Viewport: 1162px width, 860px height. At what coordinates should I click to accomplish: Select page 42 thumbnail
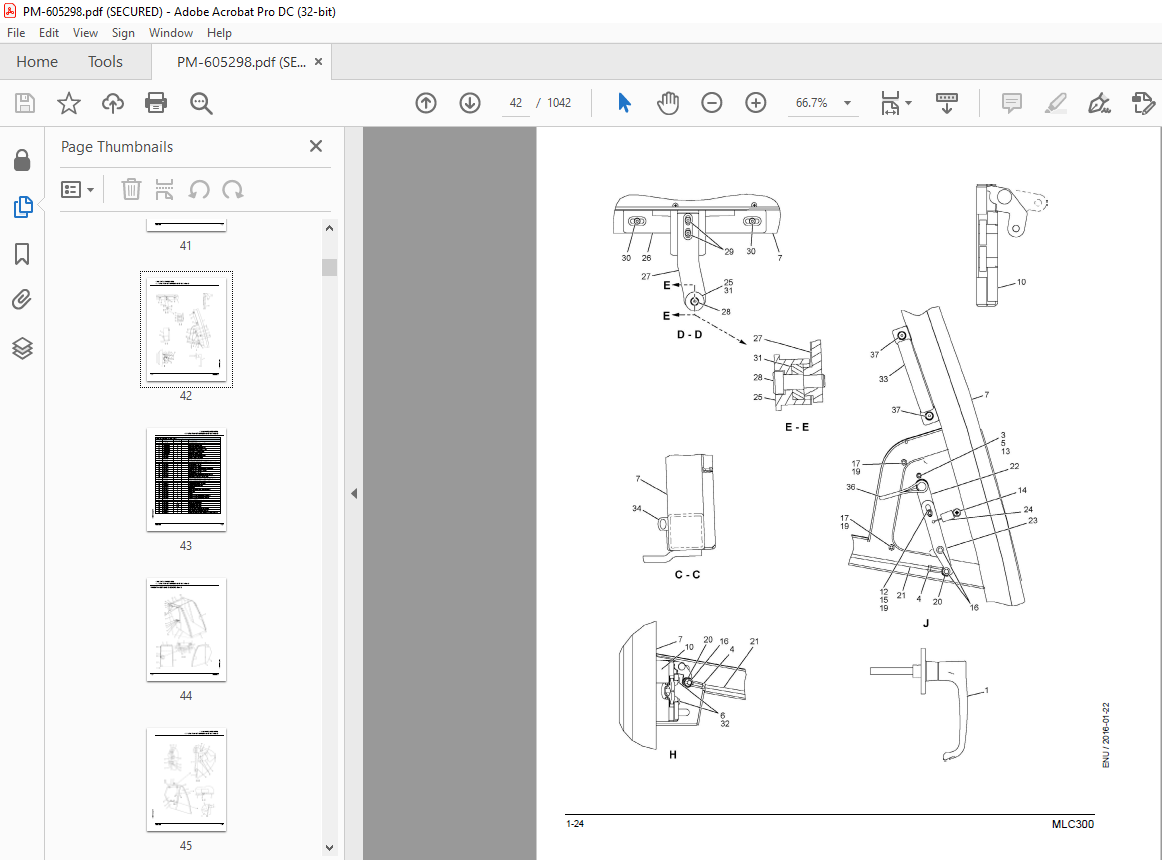[x=186, y=329]
